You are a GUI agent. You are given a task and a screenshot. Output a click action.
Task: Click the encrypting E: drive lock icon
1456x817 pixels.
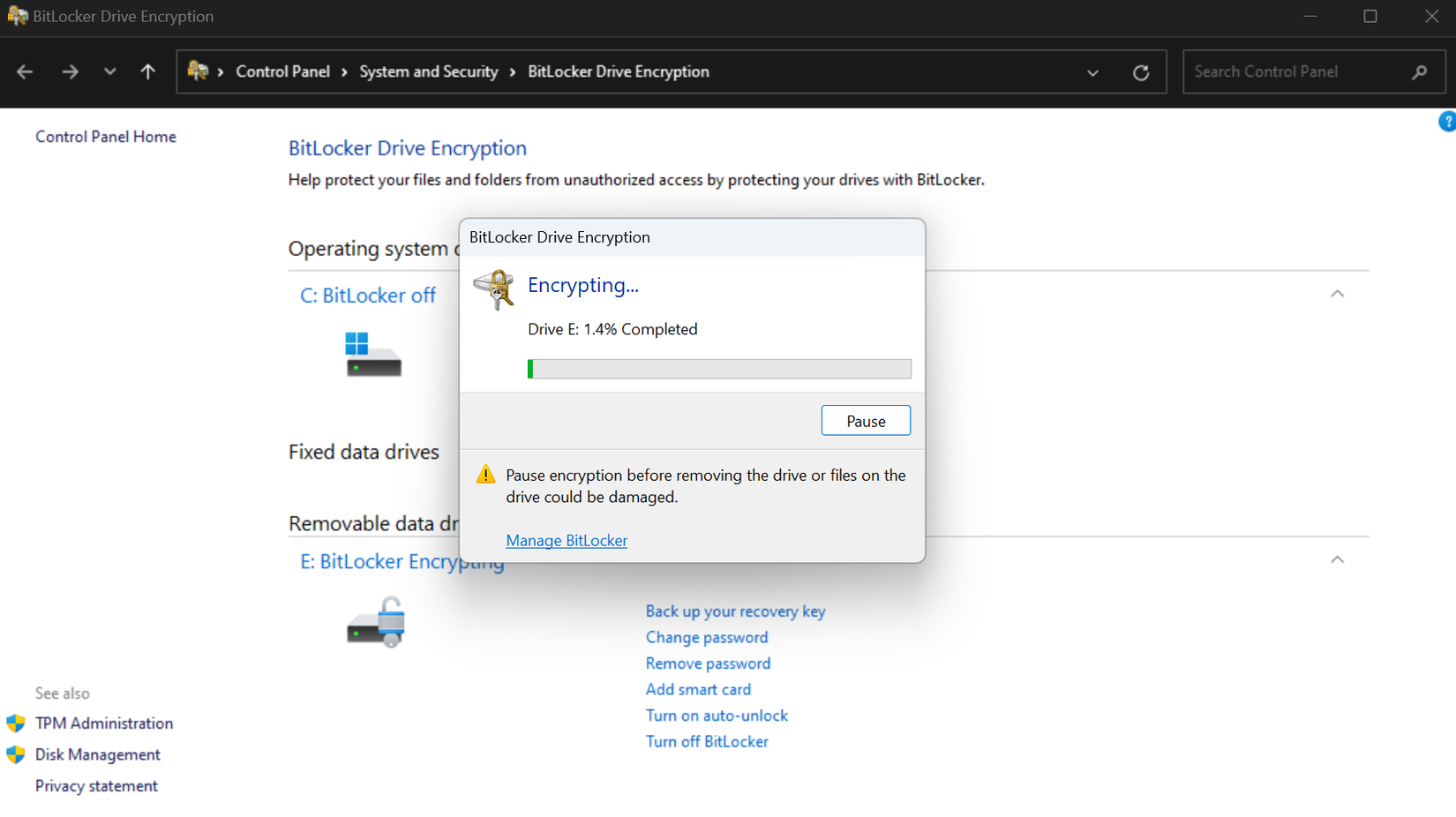click(x=376, y=621)
